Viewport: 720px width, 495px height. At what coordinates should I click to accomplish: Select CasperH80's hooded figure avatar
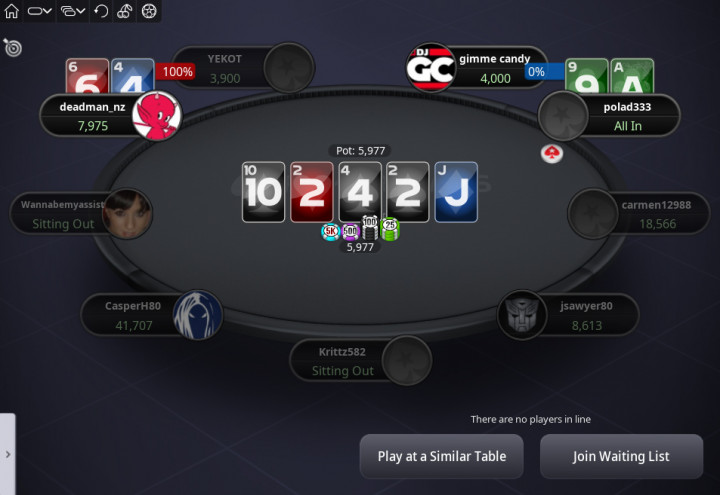click(198, 315)
